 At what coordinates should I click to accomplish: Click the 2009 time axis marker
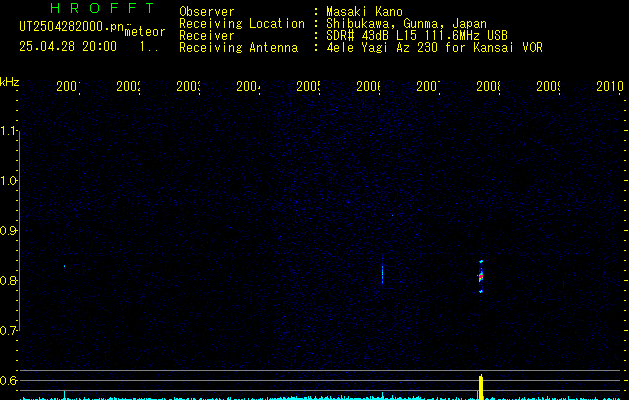[x=548, y=86]
